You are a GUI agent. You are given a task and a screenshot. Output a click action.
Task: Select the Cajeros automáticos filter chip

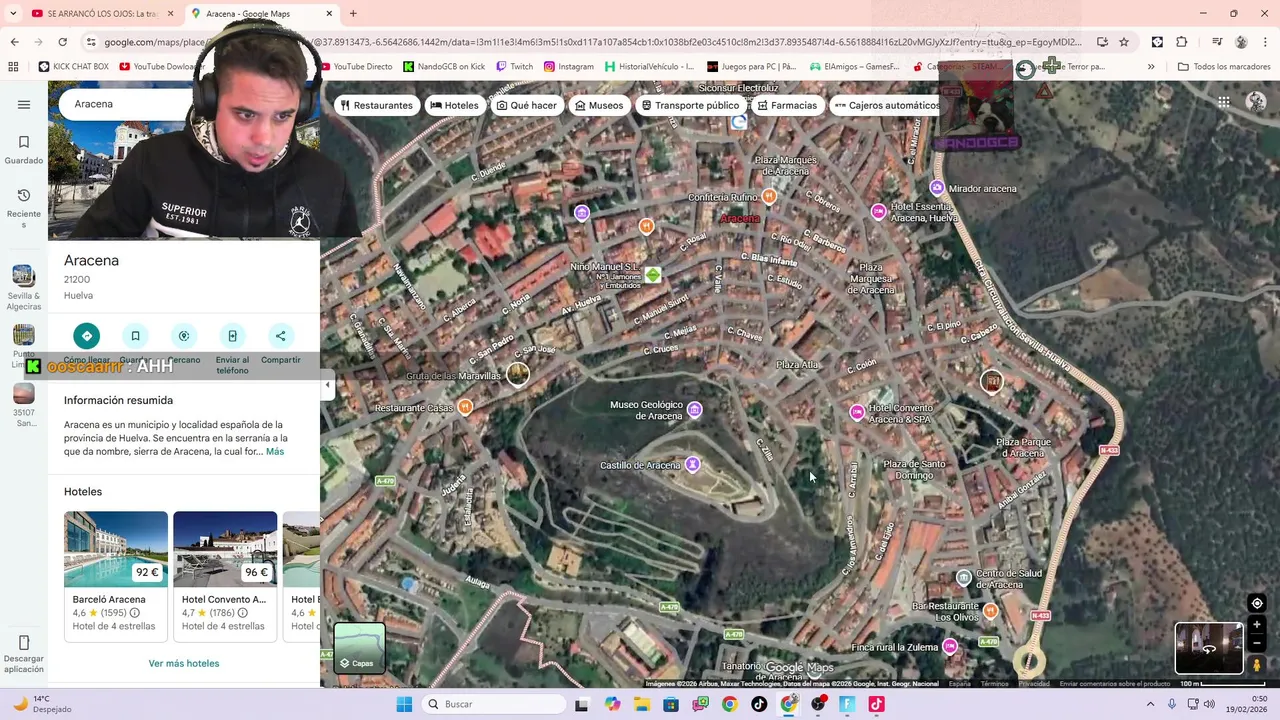pos(887,105)
